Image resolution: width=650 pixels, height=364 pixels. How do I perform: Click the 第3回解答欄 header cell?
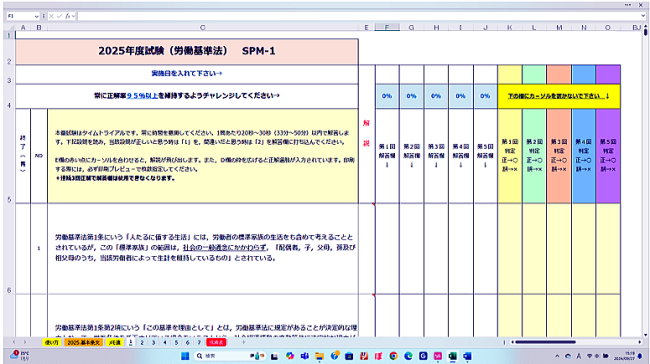click(x=436, y=156)
